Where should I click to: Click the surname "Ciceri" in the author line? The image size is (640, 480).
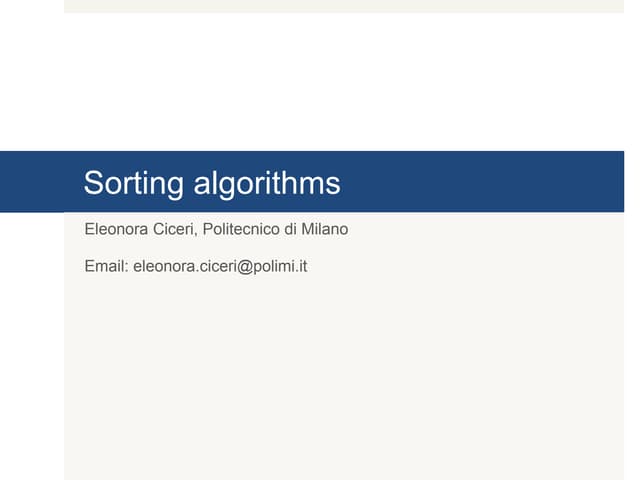pyautogui.click(x=175, y=230)
